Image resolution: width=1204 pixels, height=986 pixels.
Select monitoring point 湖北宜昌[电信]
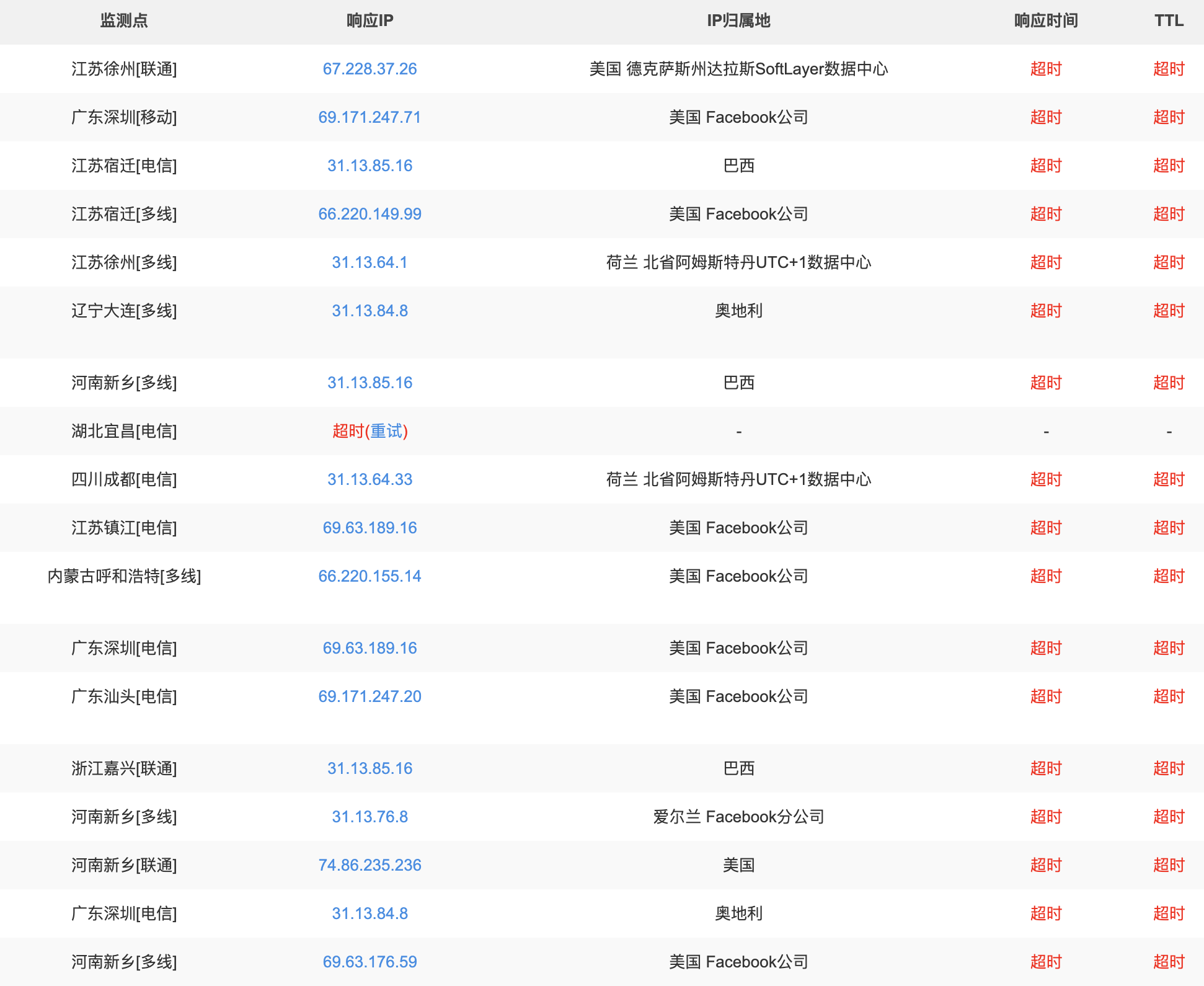coord(124,431)
